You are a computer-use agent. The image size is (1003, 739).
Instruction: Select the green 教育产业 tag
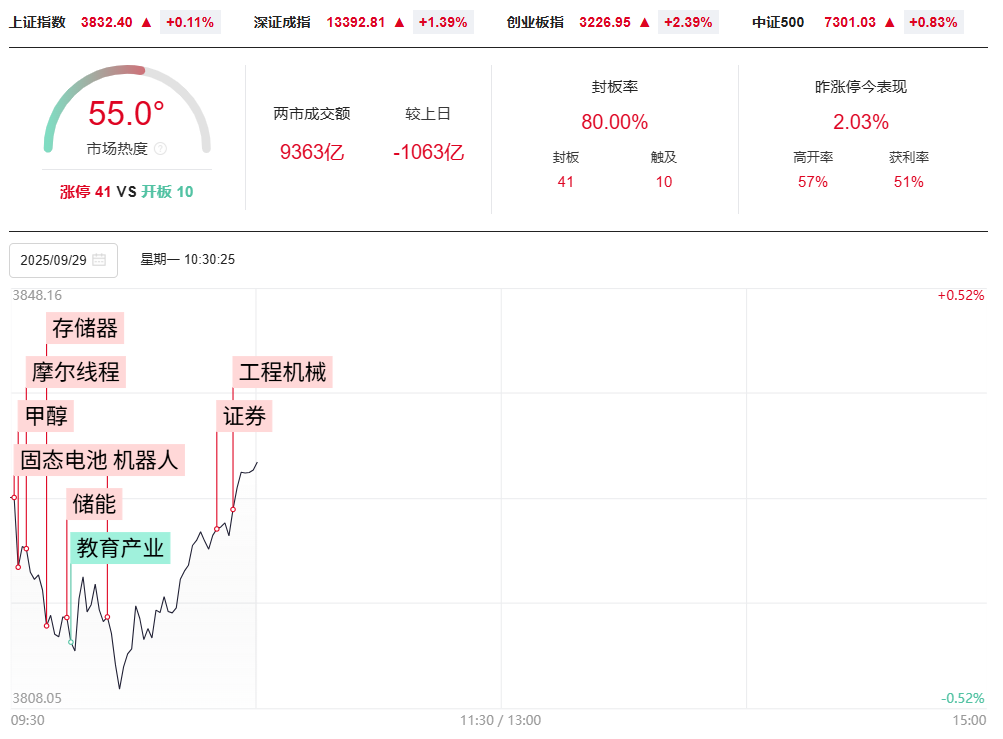tap(120, 548)
